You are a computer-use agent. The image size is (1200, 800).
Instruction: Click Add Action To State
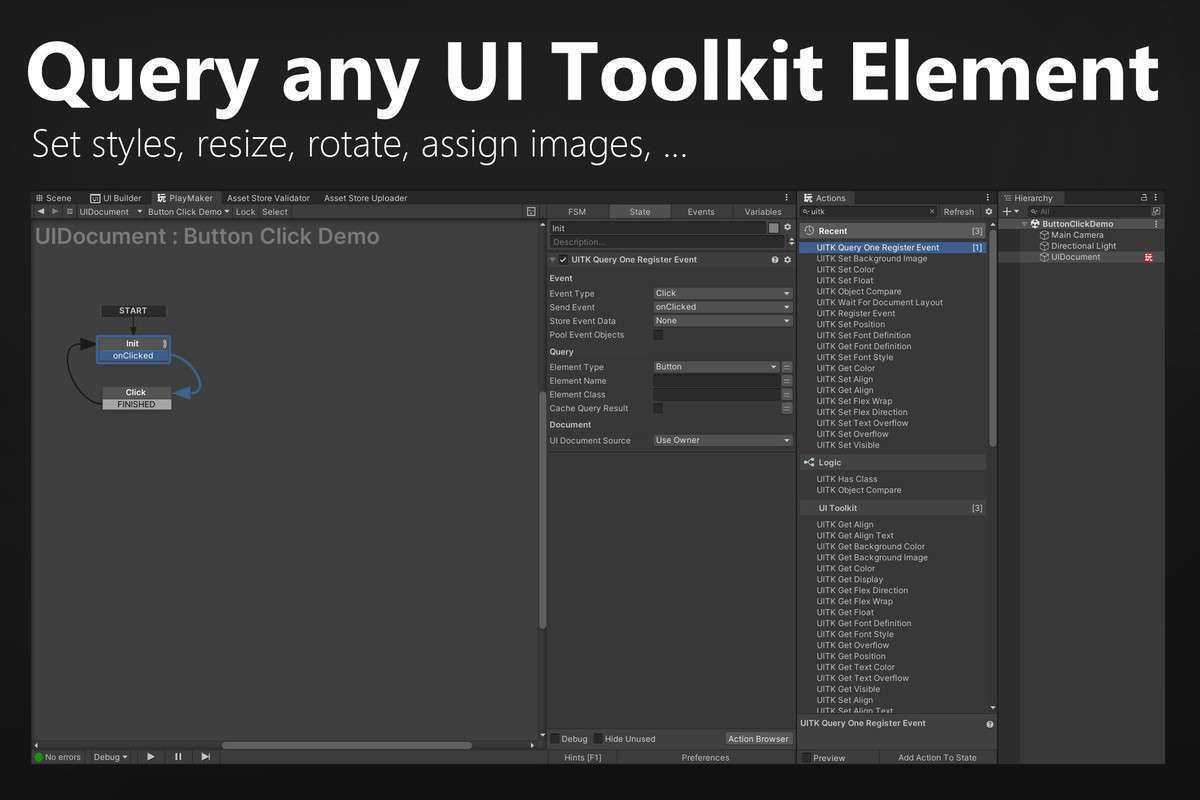point(937,758)
